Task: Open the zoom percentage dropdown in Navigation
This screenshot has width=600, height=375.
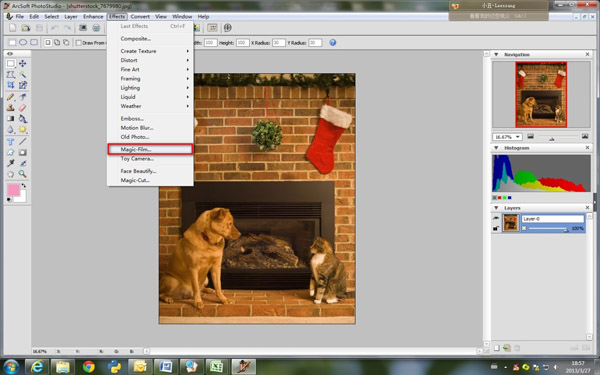Action: (507, 137)
